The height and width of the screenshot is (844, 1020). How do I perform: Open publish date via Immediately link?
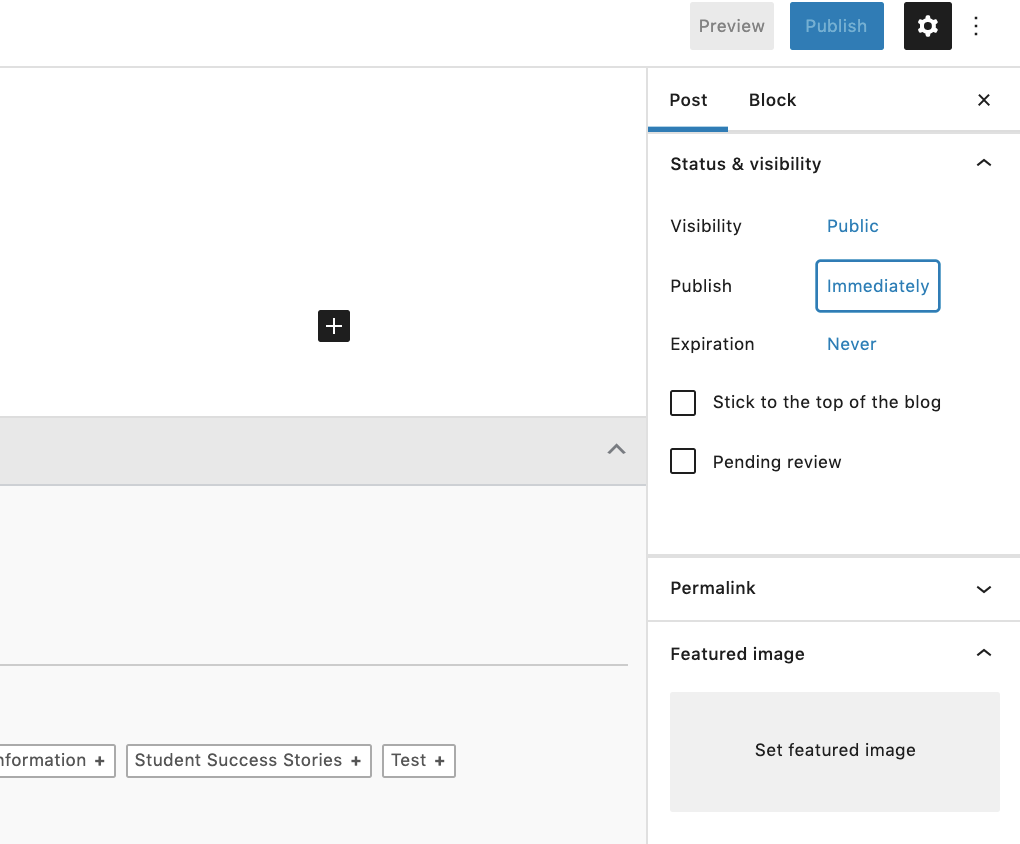point(877,286)
